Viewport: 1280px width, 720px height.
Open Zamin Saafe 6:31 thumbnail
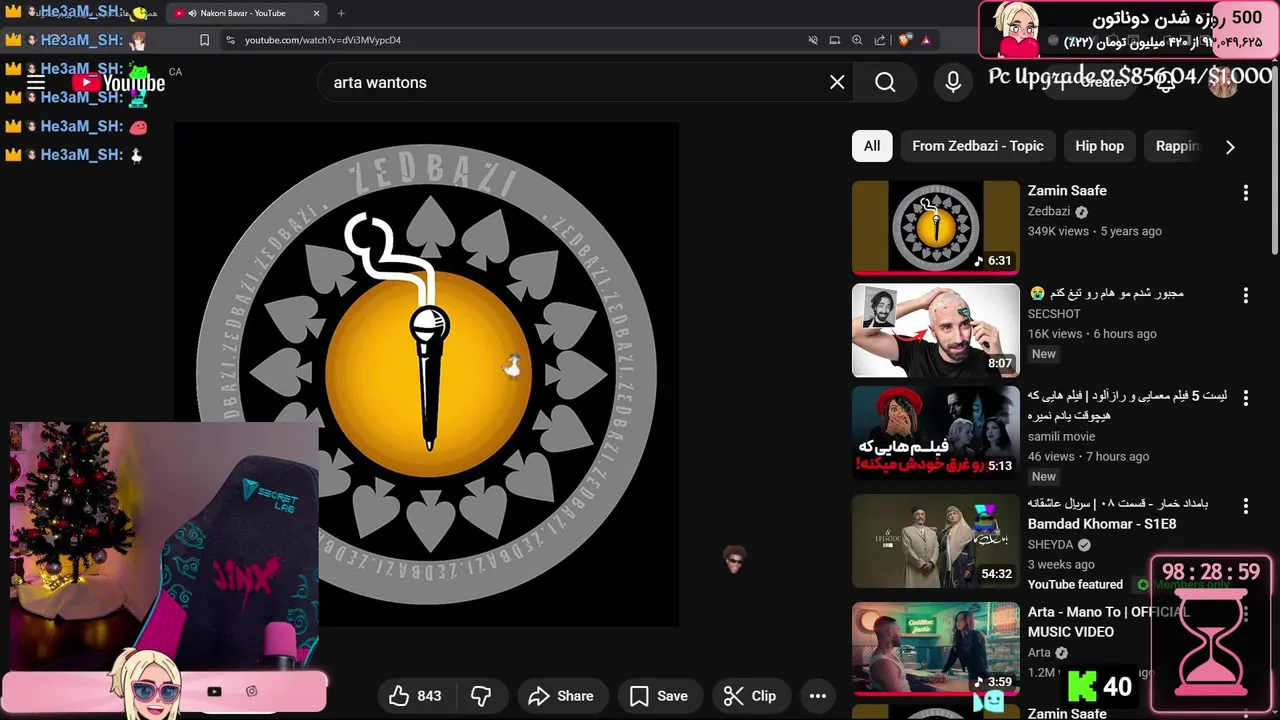(x=936, y=227)
